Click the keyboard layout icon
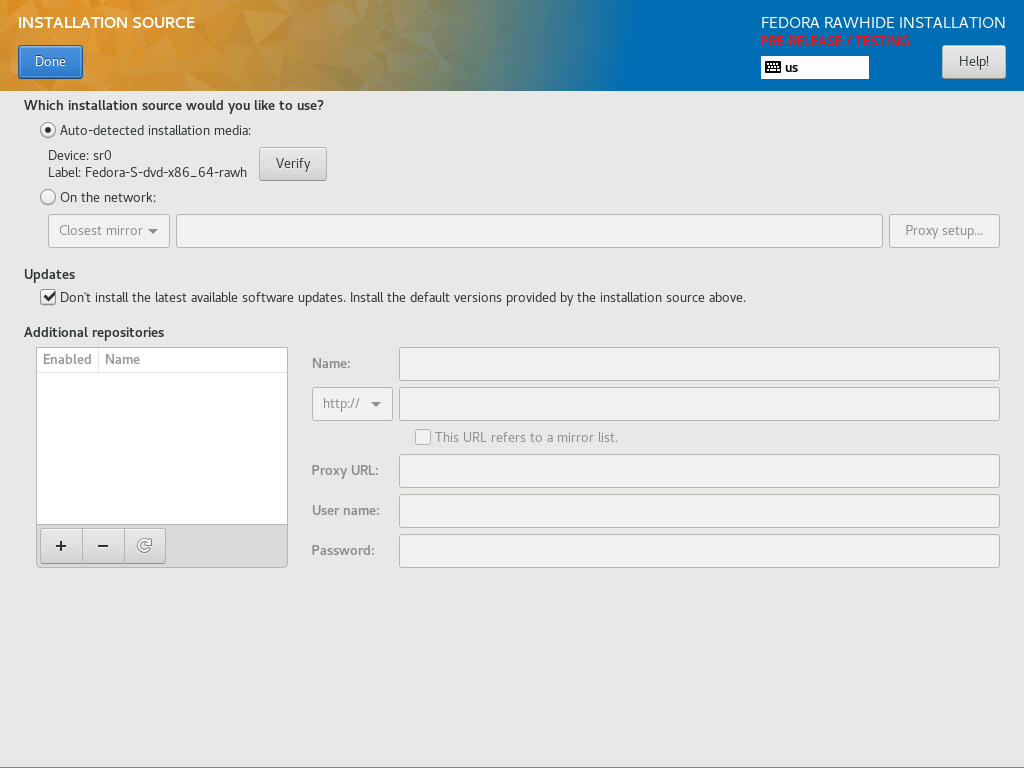The width and height of the screenshot is (1024, 768). [x=773, y=67]
